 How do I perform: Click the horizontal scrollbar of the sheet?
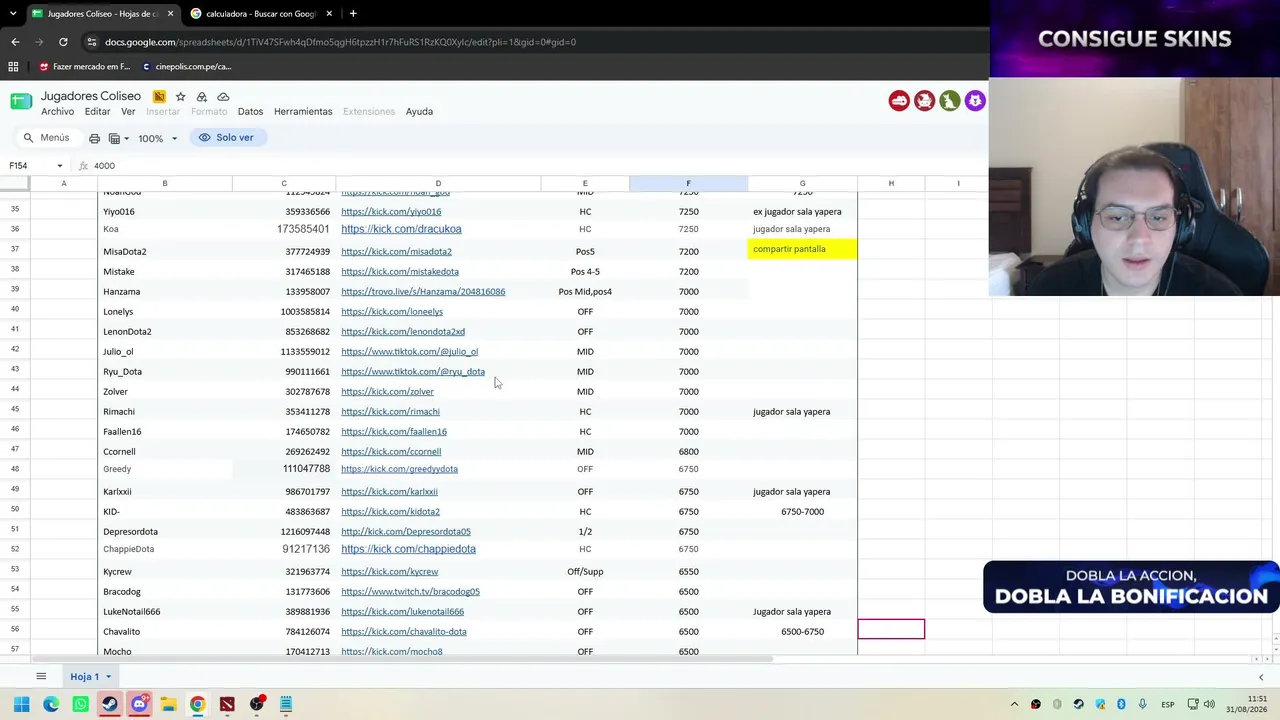click(402, 659)
